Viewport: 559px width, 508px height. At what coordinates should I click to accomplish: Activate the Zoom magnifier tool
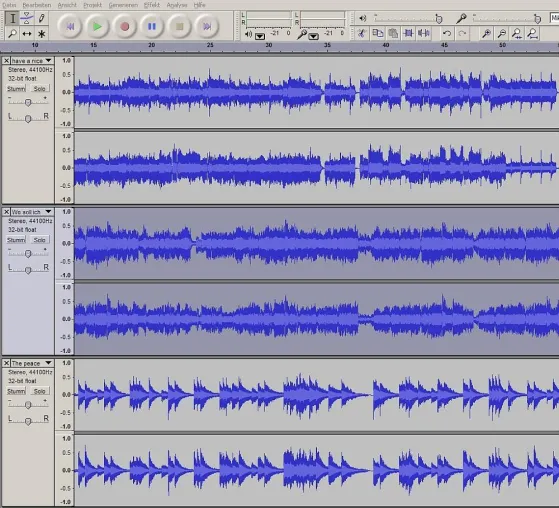click(12, 34)
